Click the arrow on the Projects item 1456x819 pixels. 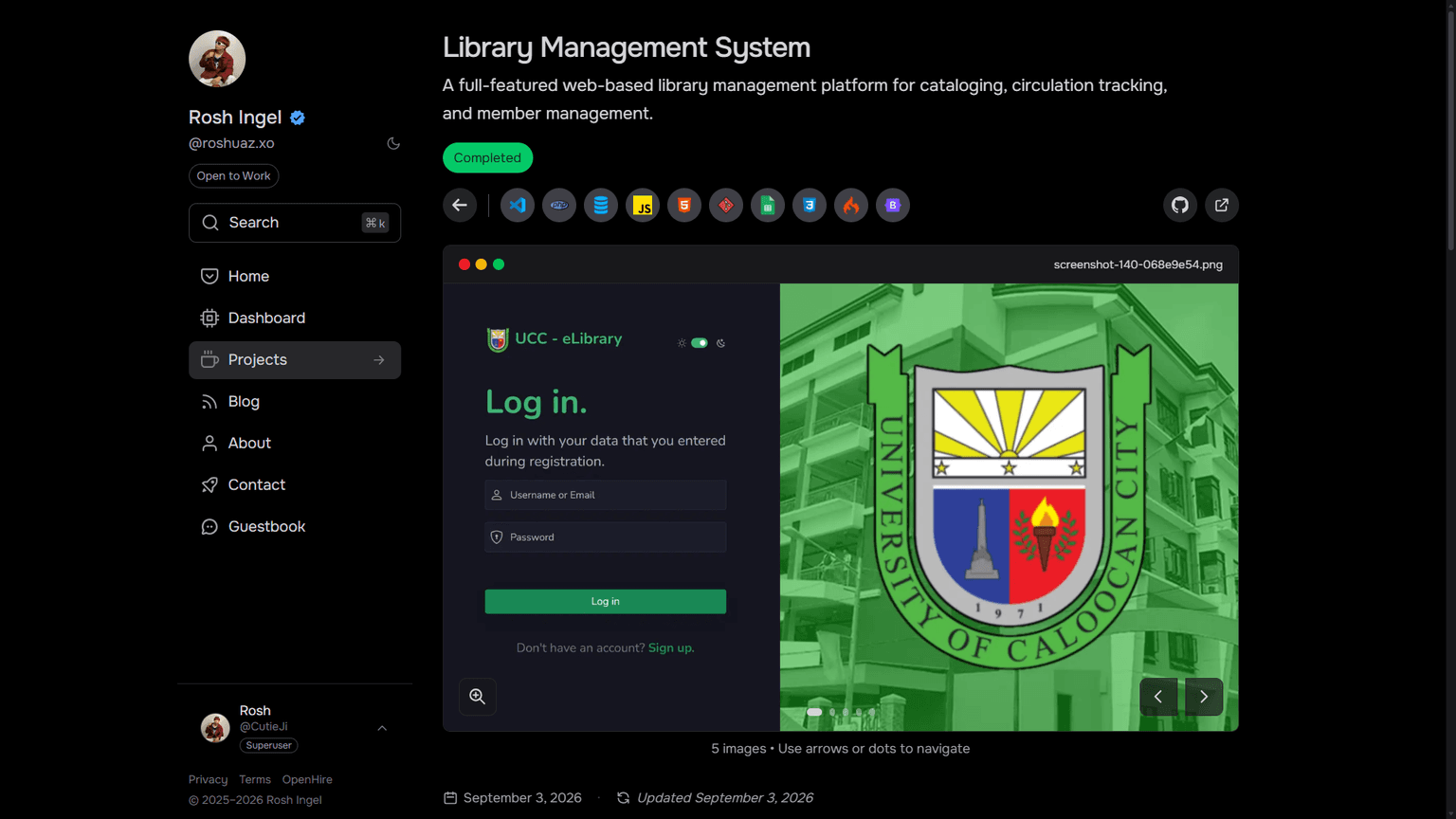pyautogui.click(x=379, y=360)
